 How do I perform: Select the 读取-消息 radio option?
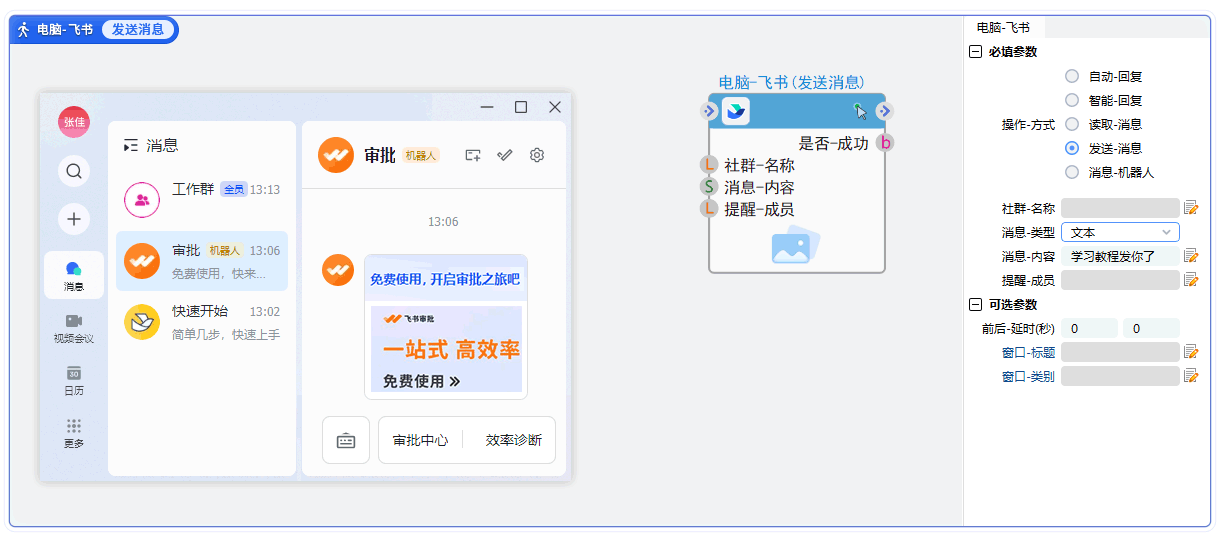(x=1072, y=124)
